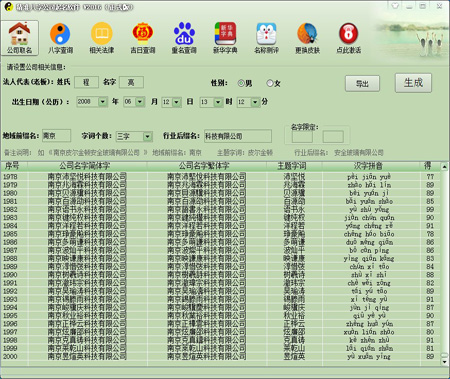Click 公司名字繁体字 column header
This screenshot has width=450, height=379.
click(x=207, y=166)
